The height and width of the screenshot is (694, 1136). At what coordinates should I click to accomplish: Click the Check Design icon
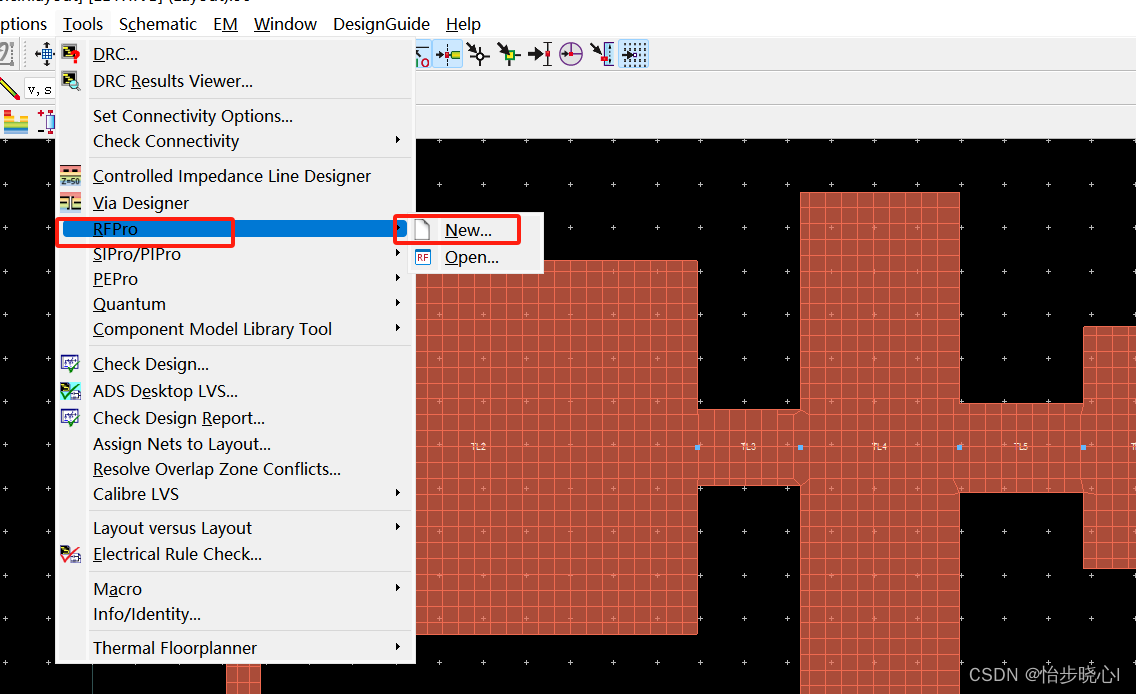click(70, 364)
